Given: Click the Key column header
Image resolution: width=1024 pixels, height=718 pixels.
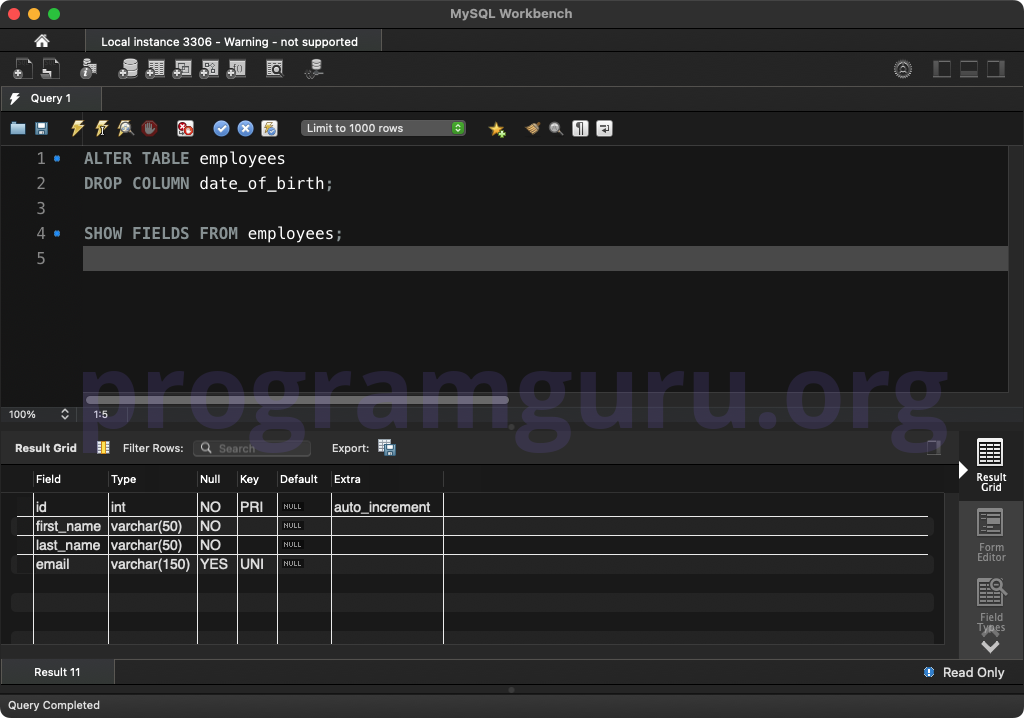Looking at the screenshot, I should (257, 479).
